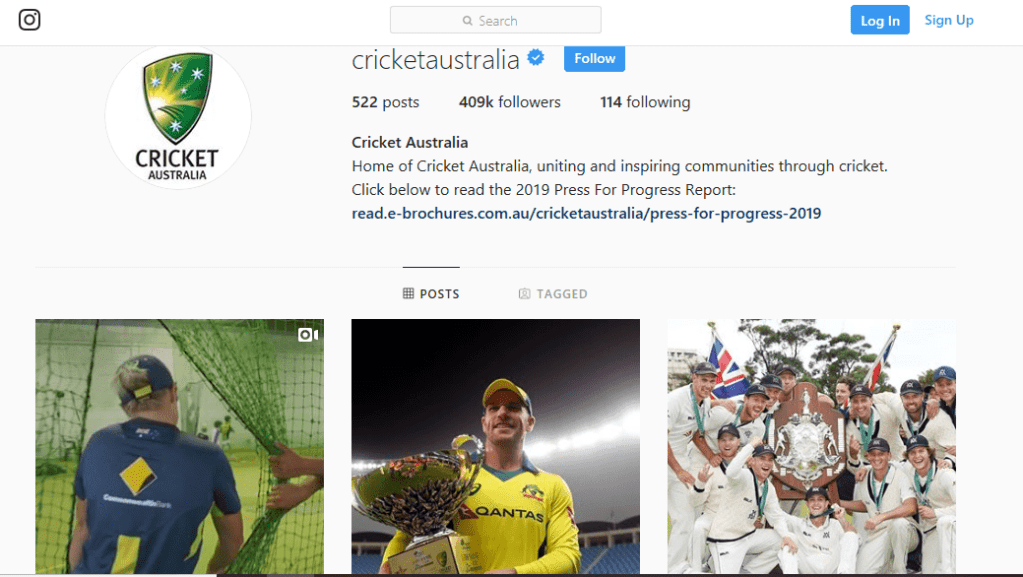Open the player with trophy post

pos(496,446)
